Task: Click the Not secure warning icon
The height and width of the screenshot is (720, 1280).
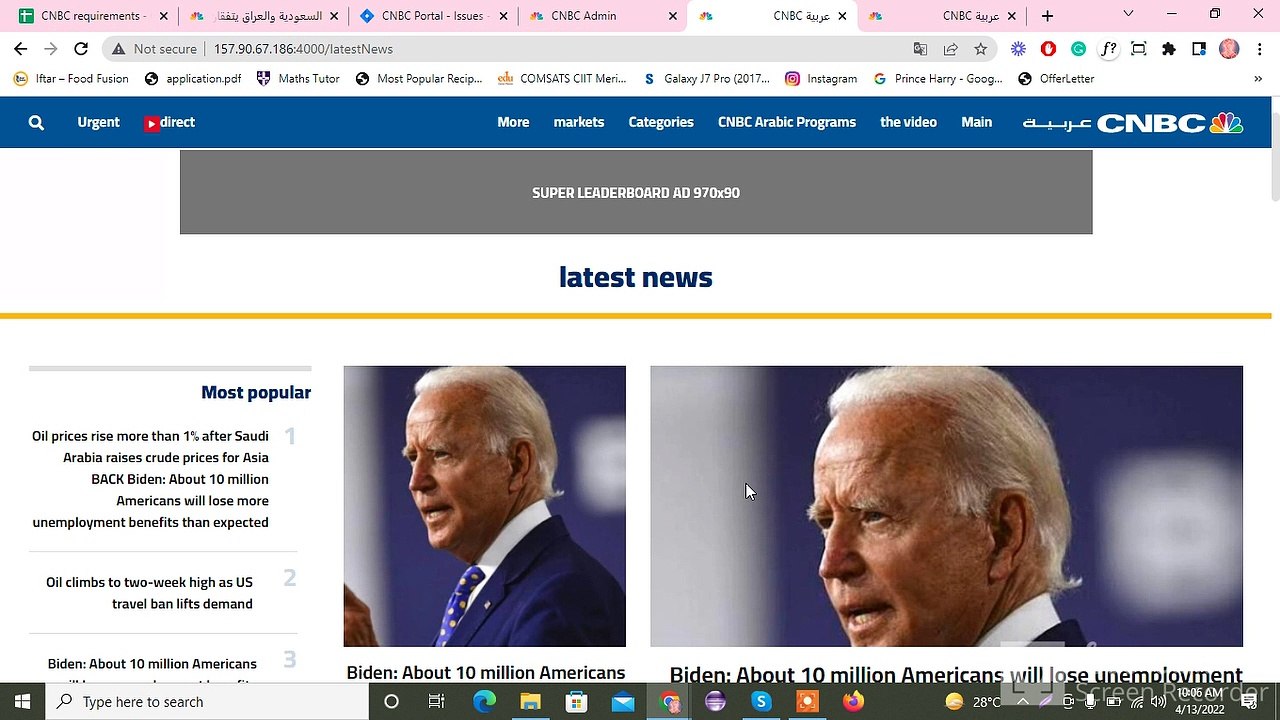Action: click(119, 49)
